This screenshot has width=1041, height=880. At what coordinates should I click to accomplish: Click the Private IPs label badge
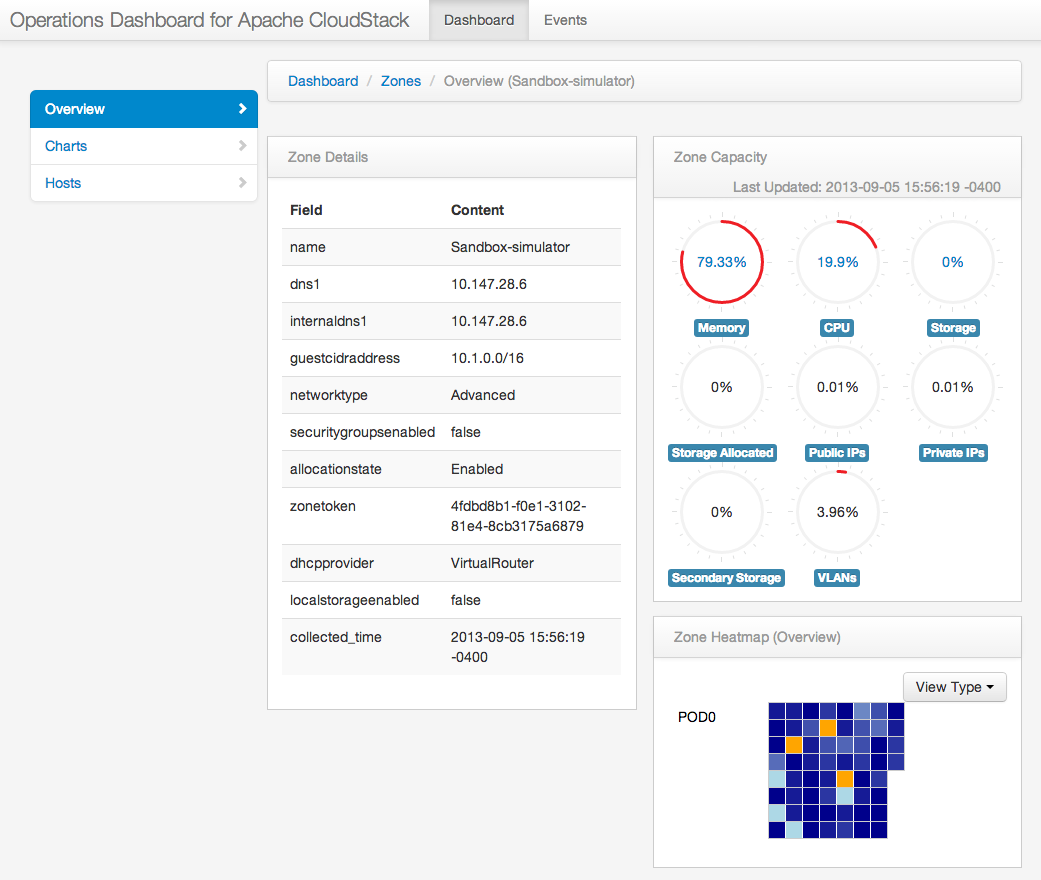(953, 453)
